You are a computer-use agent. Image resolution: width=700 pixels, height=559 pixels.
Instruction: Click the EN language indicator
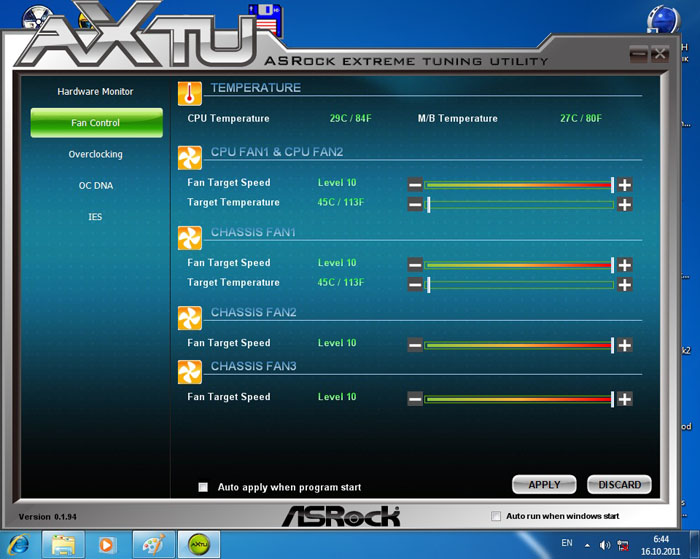pos(567,543)
